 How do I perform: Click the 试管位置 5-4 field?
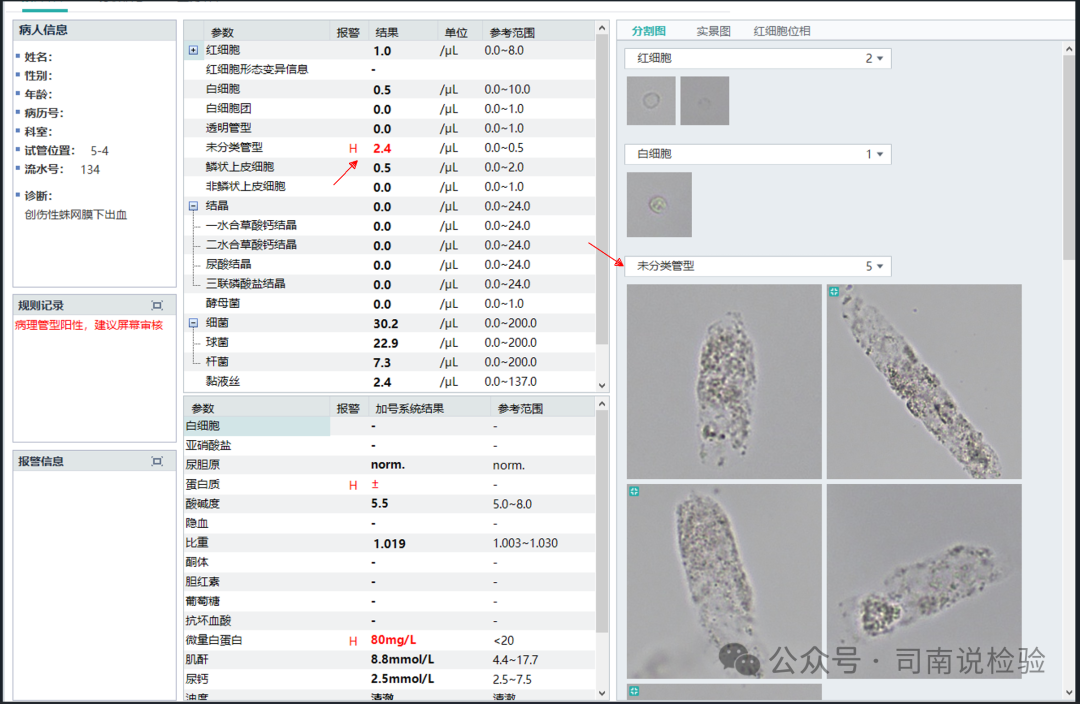tap(66, 151)
